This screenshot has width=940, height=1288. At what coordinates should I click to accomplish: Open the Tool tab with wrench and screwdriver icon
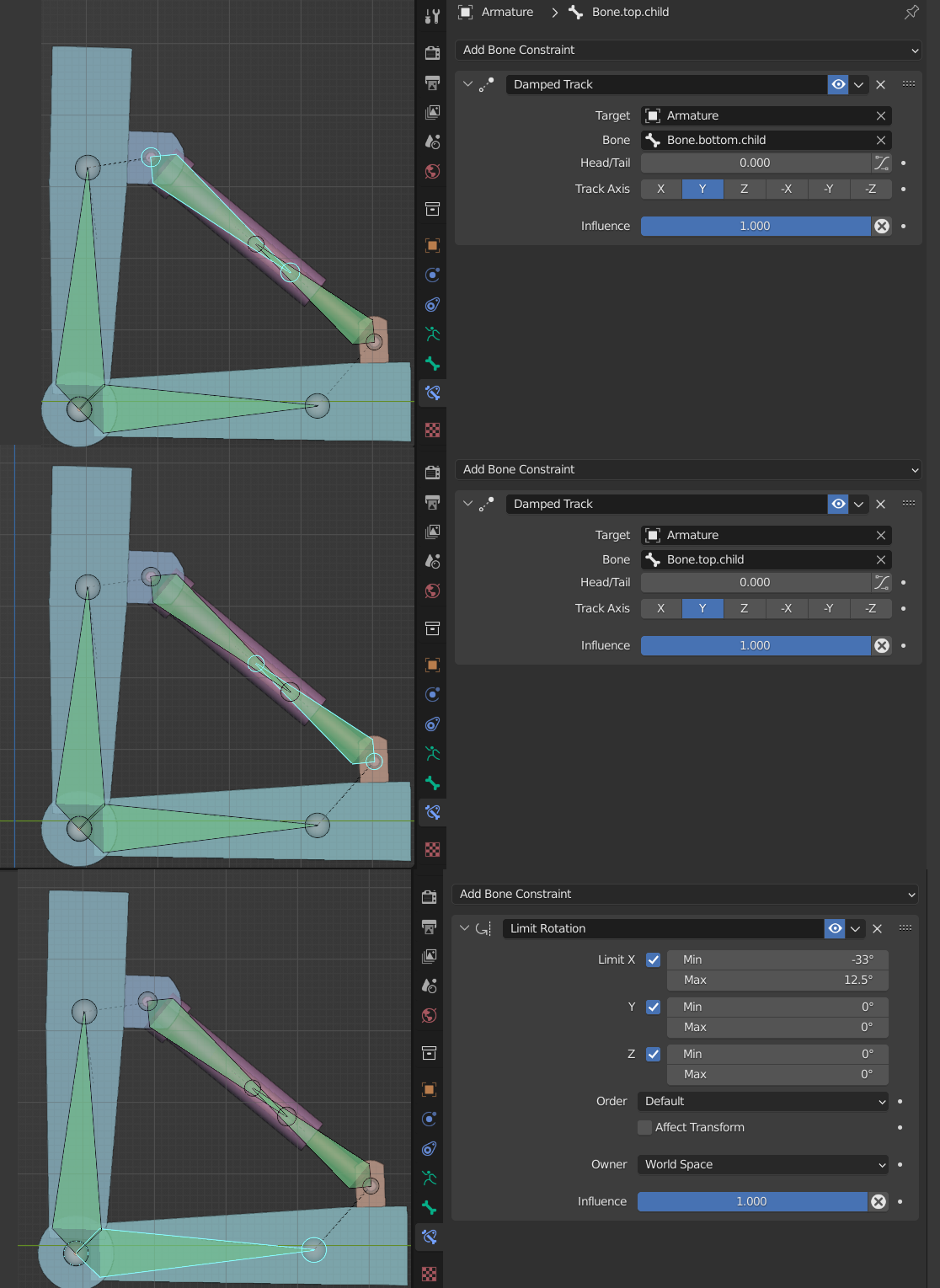[432, 16]
